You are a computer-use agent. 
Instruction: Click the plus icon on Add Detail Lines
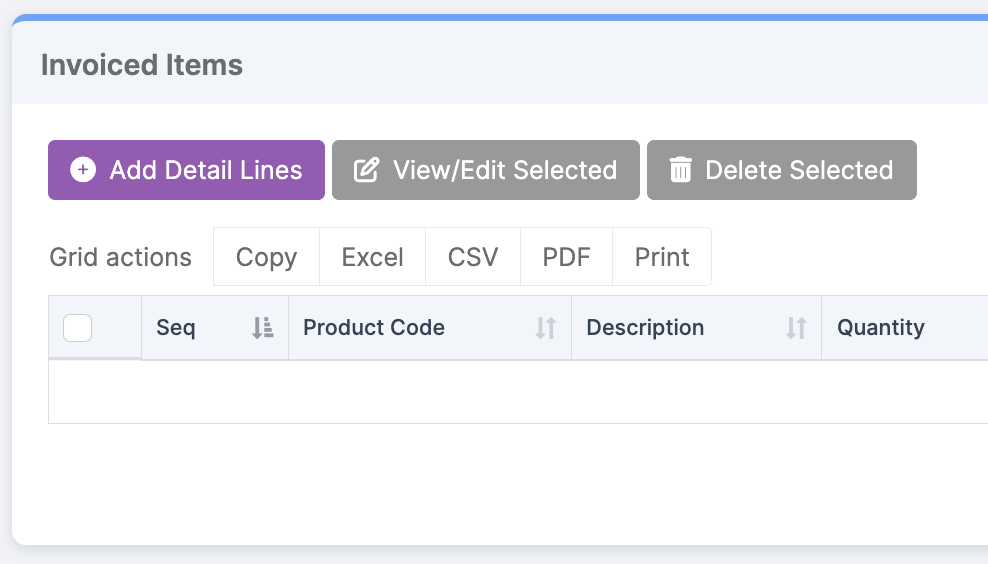click(x=83, y=170)
